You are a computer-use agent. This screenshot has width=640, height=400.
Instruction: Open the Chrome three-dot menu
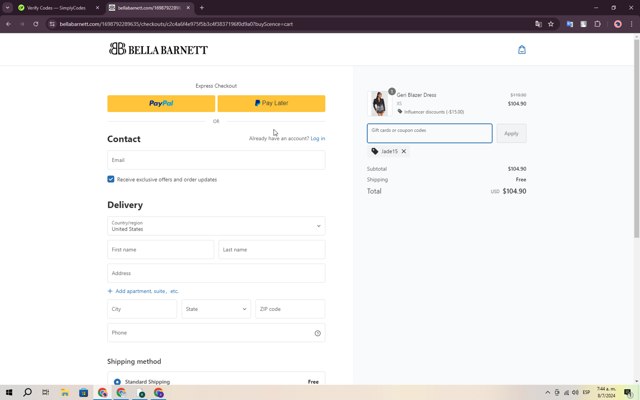(631, 24)
